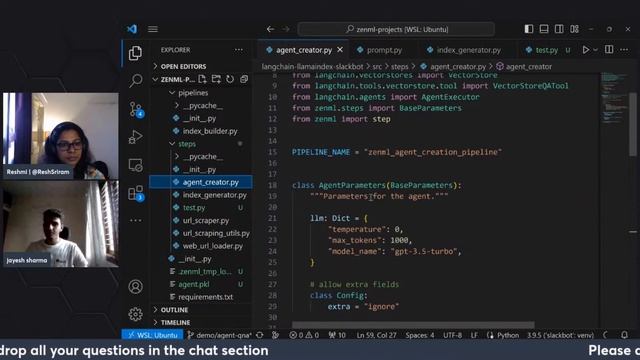Click the New File icon in explorer header

202,79
